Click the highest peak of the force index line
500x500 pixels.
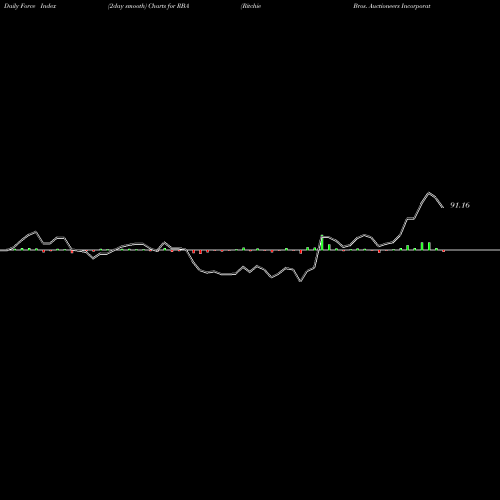tap(429, 193)
